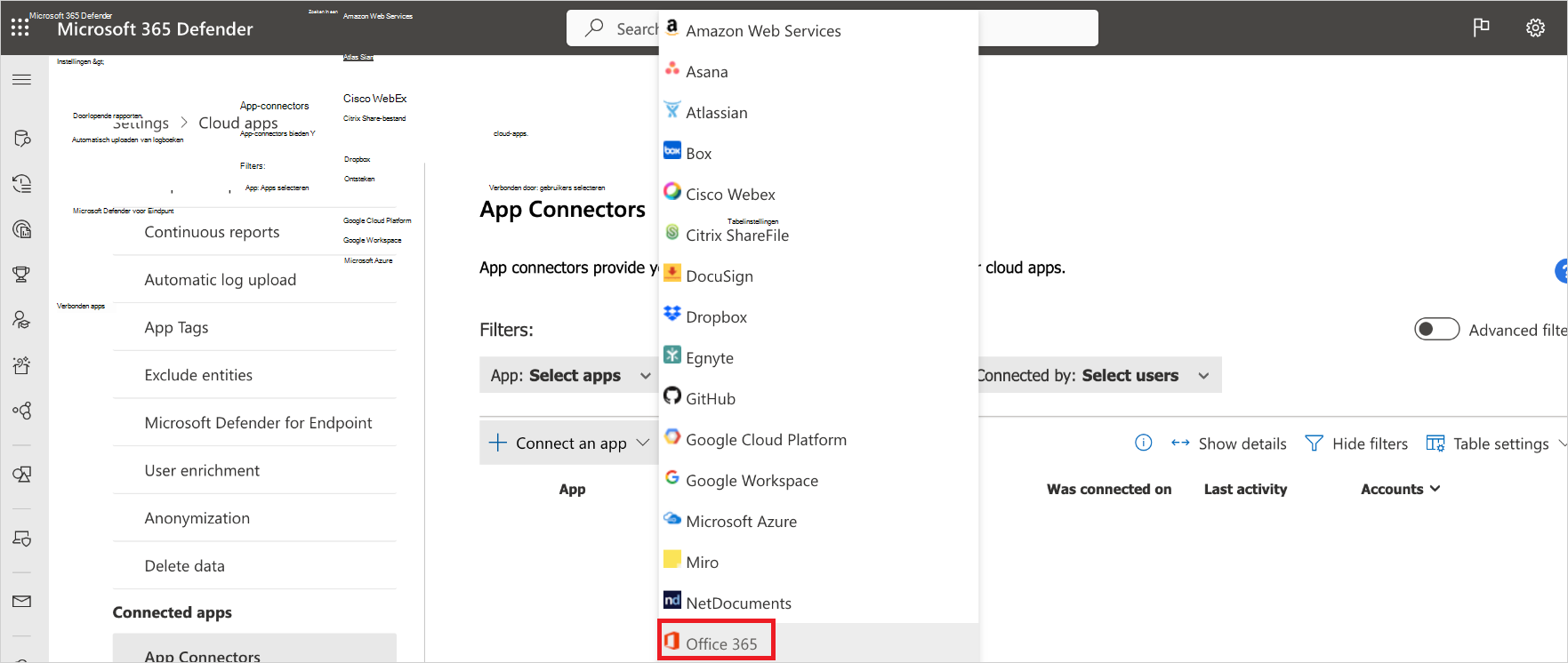Sort by Last activity column
1568x663 pixels.
[x=1245, y=489]
